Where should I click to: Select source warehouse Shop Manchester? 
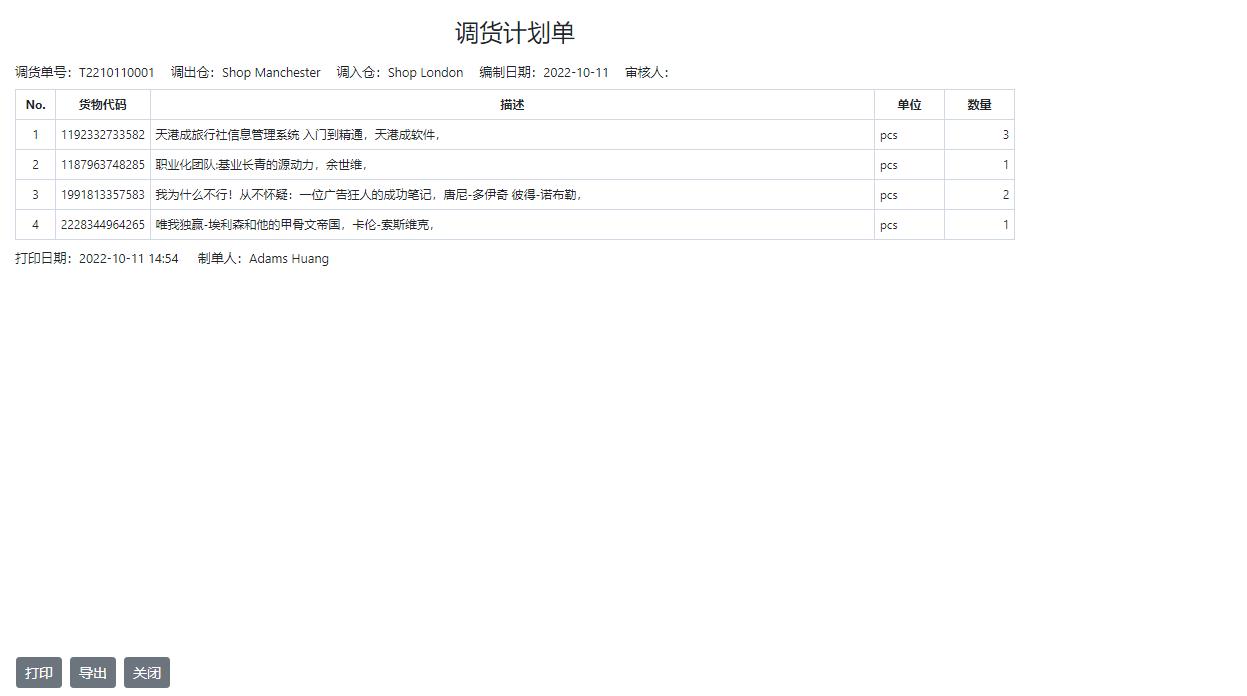coord(271,73)
